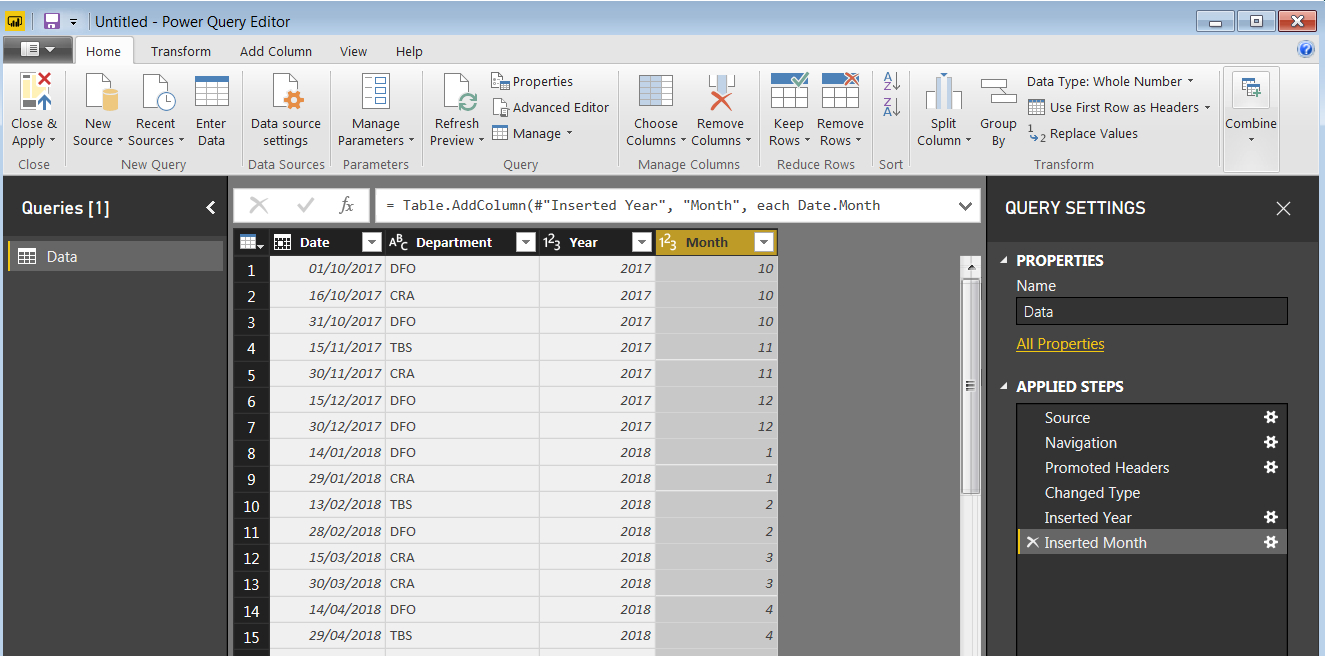The image size is (1325, 656).
Task: Confirm the formula with checkmark
Action: pos(306,205)
